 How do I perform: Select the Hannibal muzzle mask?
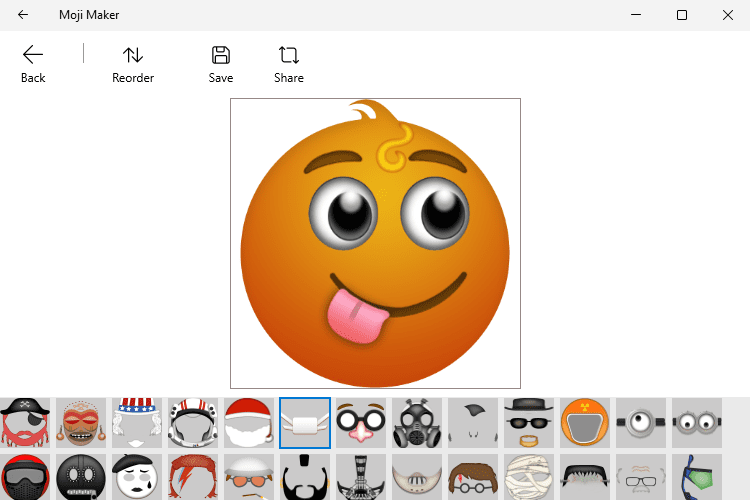point(417,477)
